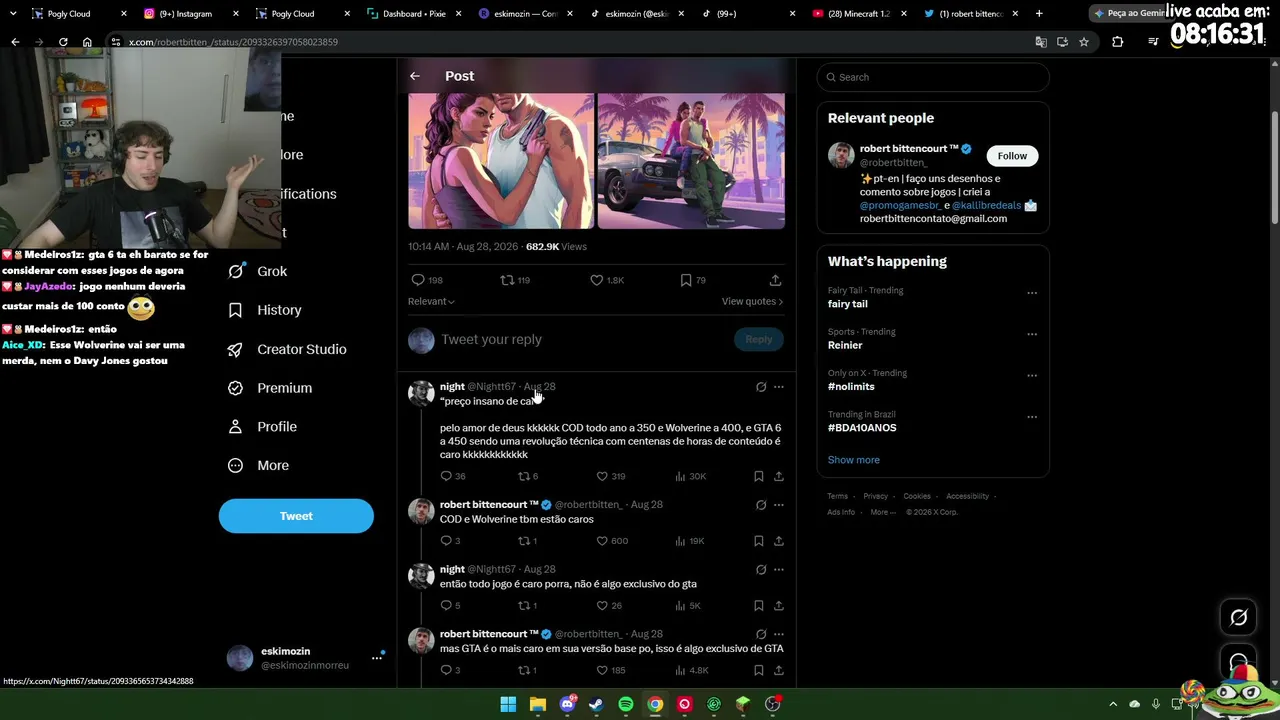Click the browser address bar
Image resolution: width=1280 pixels, height=720 pixels.
coord(570,42)
